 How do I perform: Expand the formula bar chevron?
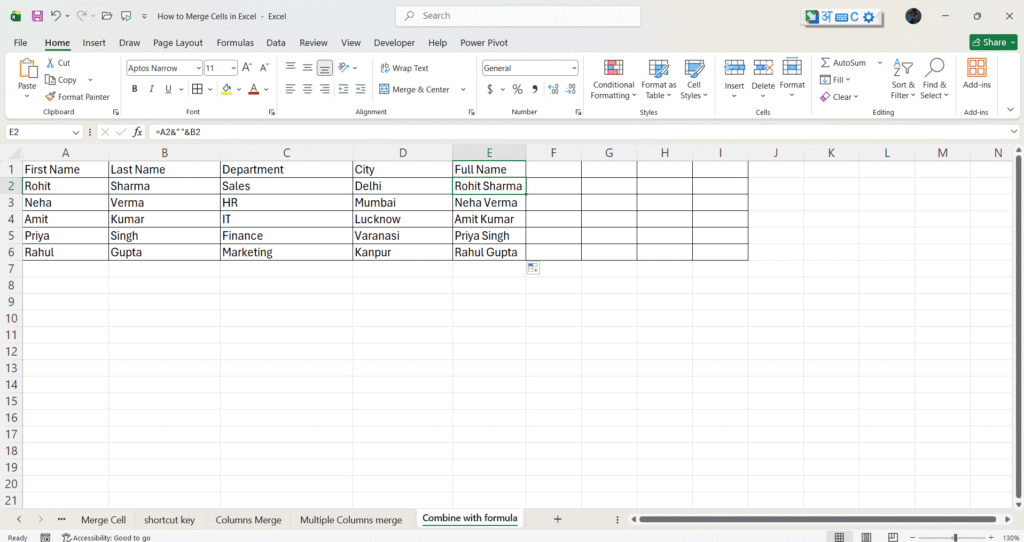pos(1014,132)
